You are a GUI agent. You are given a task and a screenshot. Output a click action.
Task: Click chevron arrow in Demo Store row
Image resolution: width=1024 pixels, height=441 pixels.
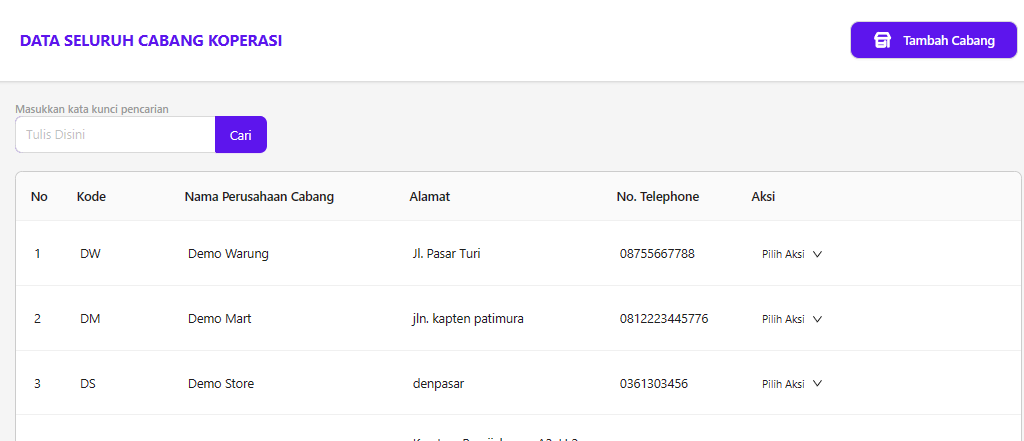817,384
